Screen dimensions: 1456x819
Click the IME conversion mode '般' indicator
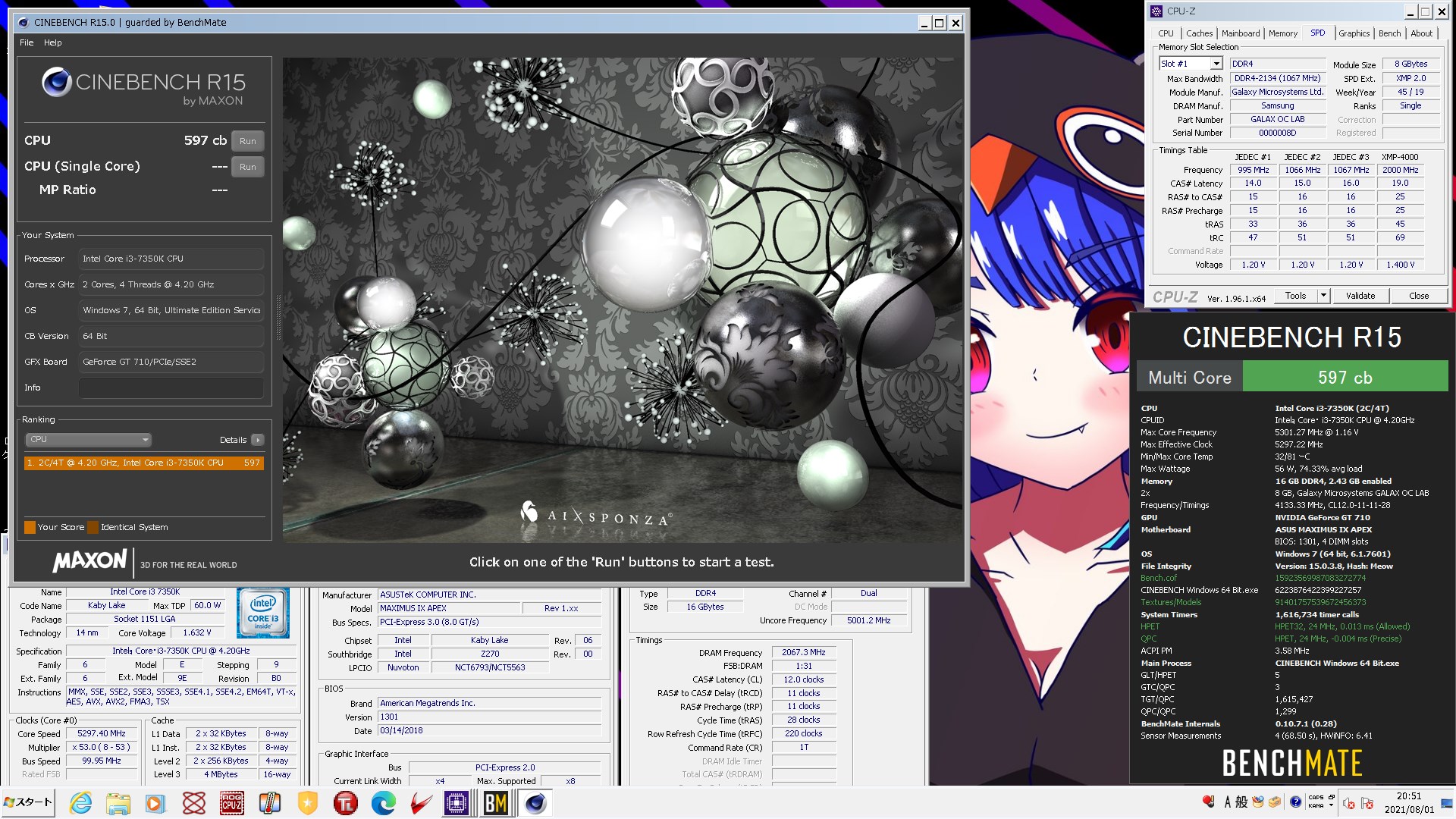pos(1241,802)
